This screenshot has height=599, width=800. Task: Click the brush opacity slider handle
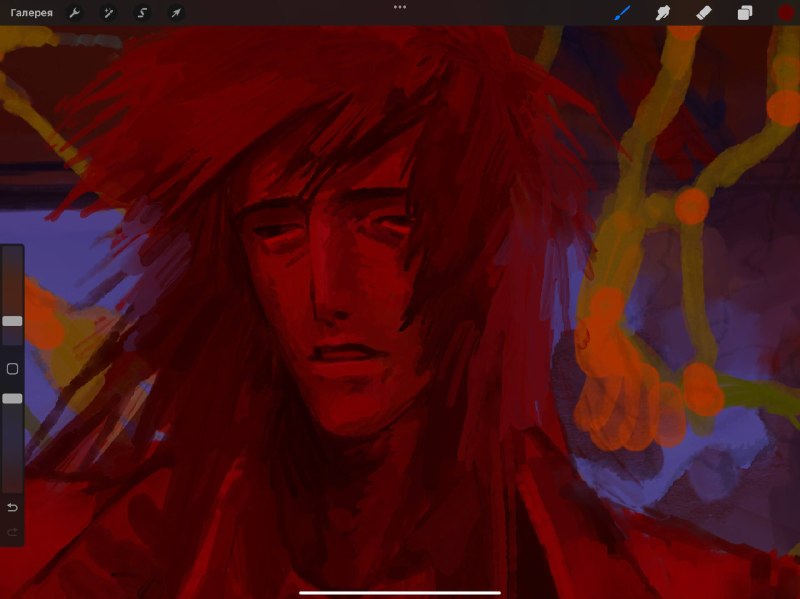(x=12, y=398)
